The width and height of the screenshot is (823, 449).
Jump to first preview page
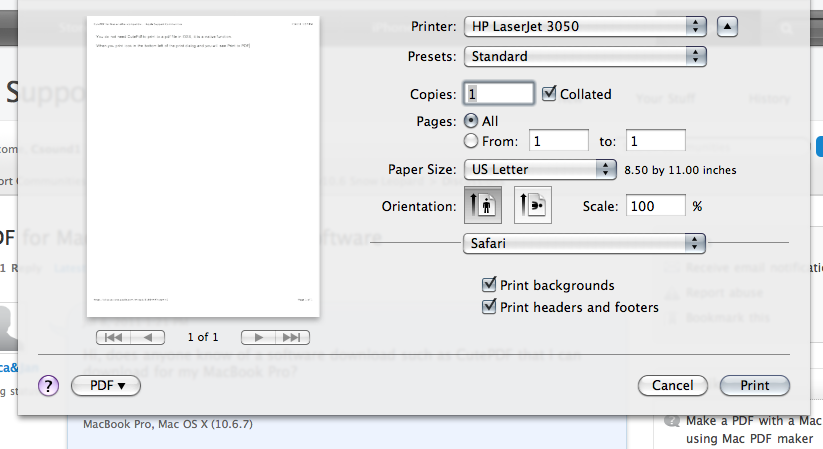point(113,337)
